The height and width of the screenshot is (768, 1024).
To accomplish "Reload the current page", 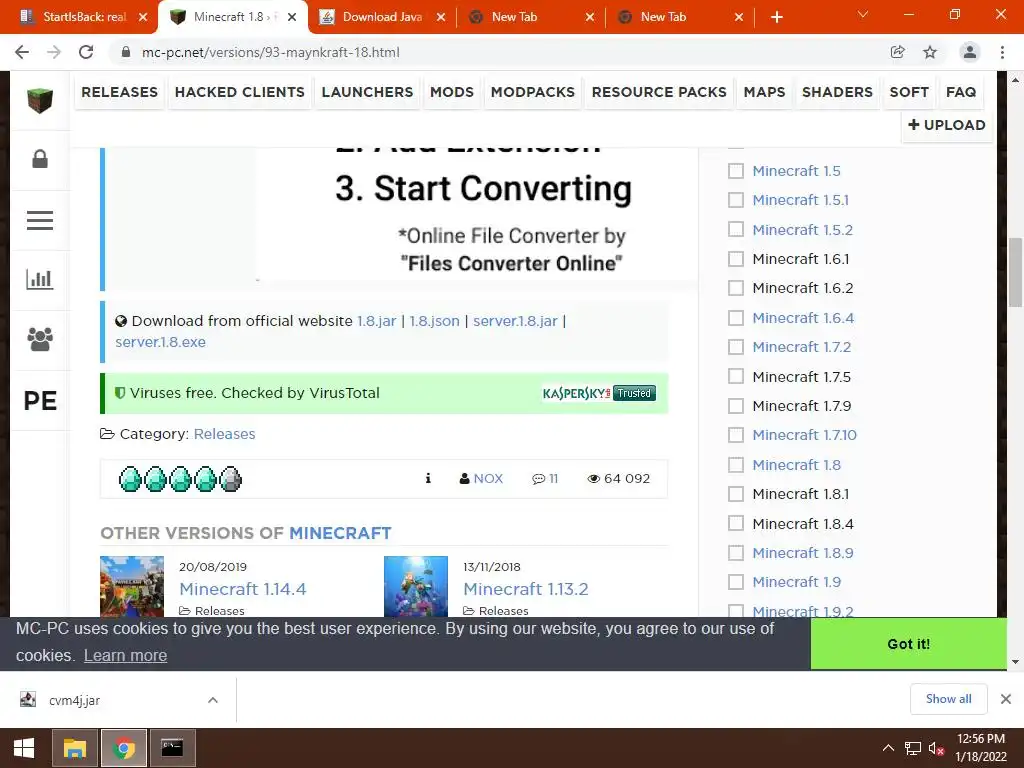I will pyautogui.click(x=86, y=52).
